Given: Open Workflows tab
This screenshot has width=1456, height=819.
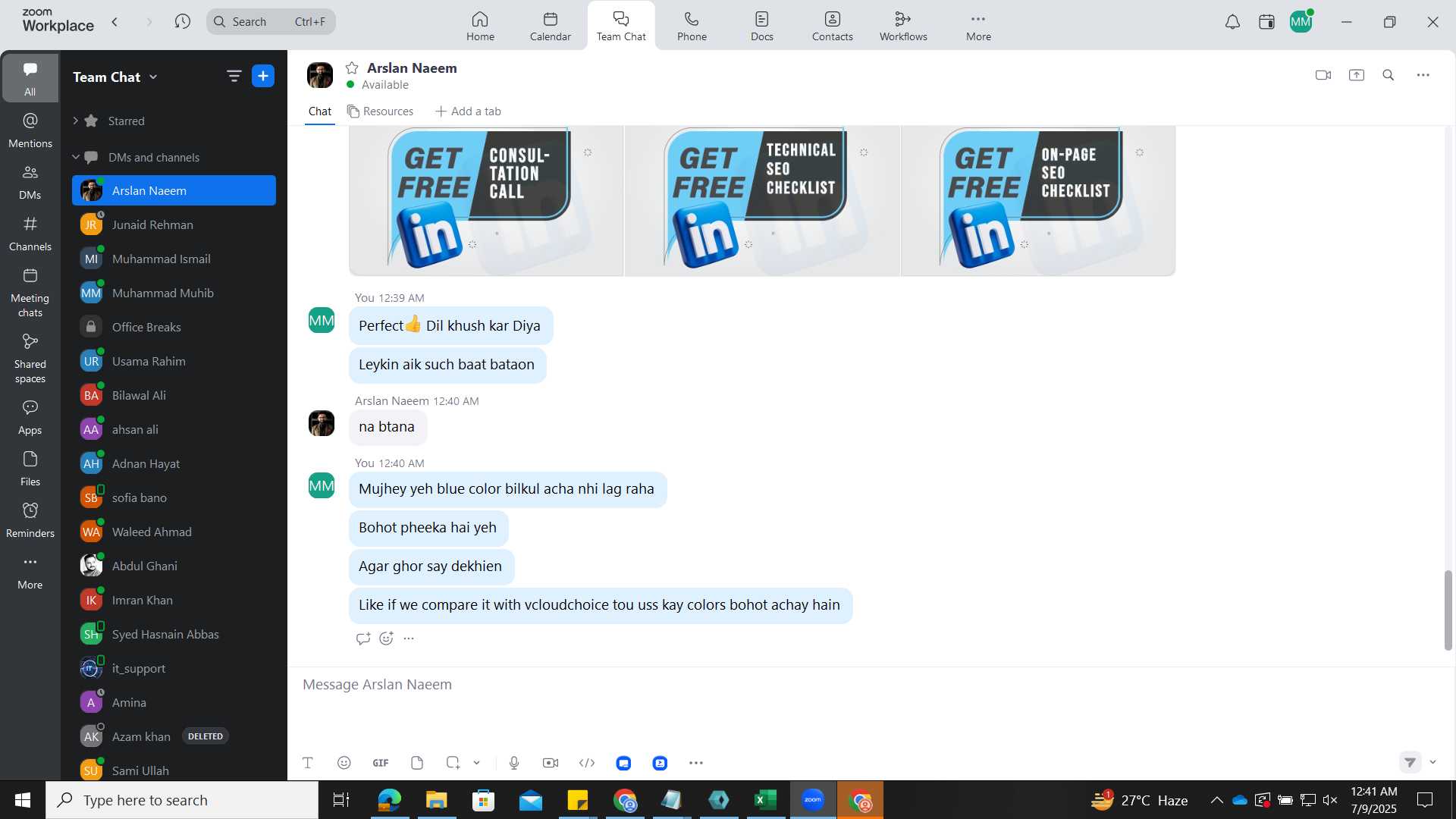Looking at the screenshot, I should (903, 26).
